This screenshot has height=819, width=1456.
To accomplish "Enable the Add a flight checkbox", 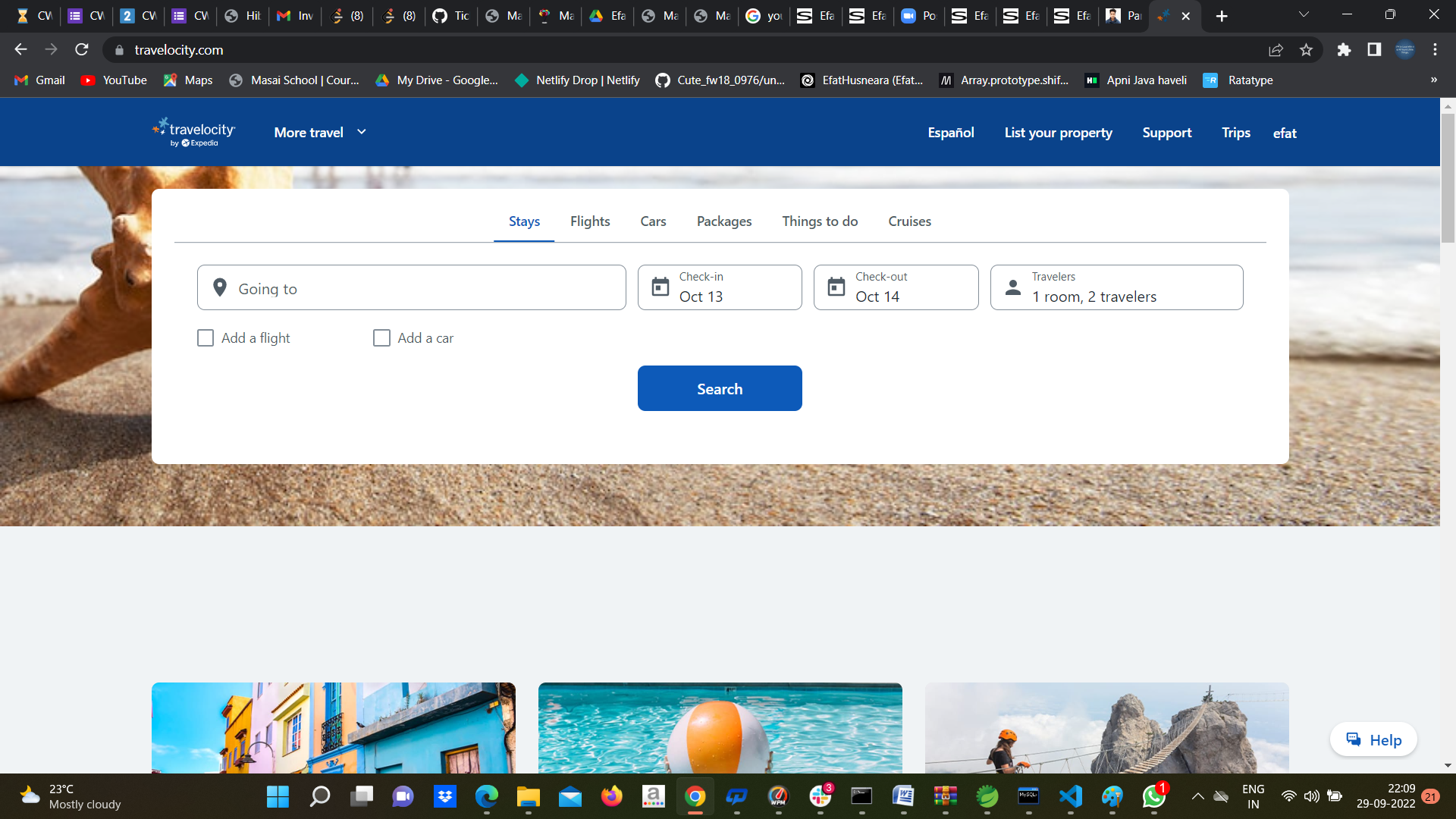I will (x=205, y=338).
